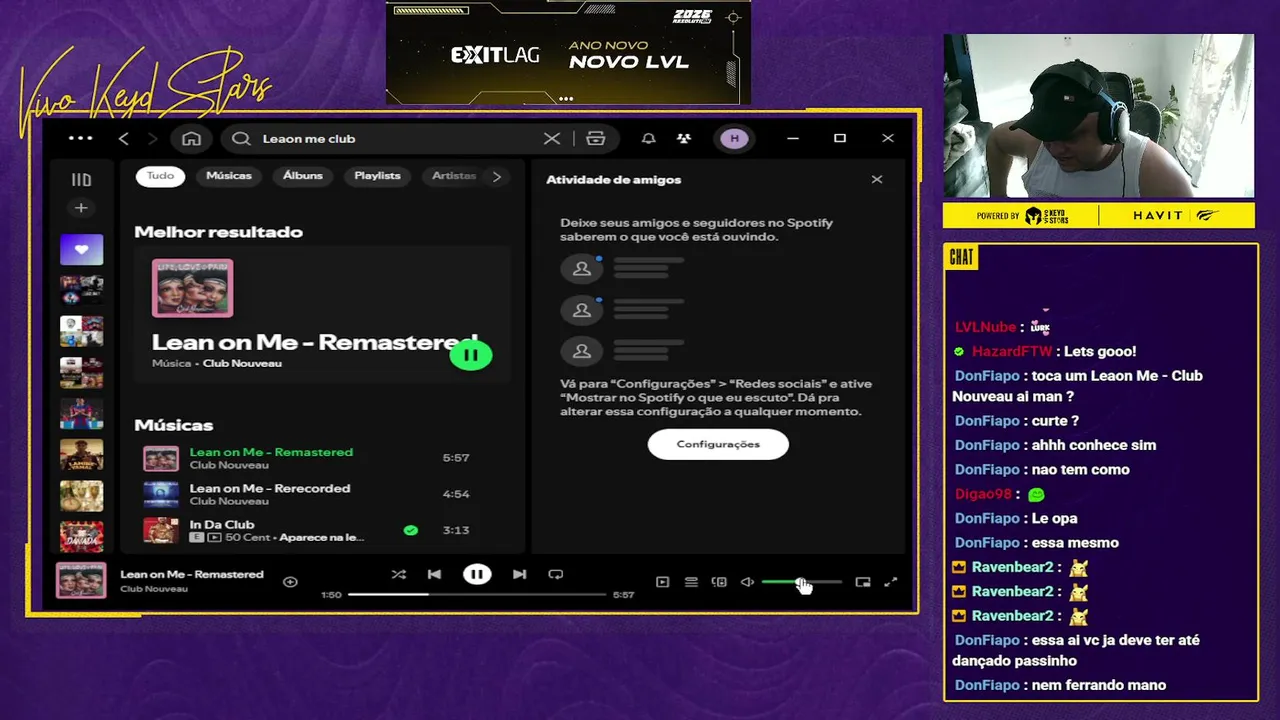This screenshot has height=720, width=1280.
Task: Open the Spotify Home page
Action: [191, 138]
